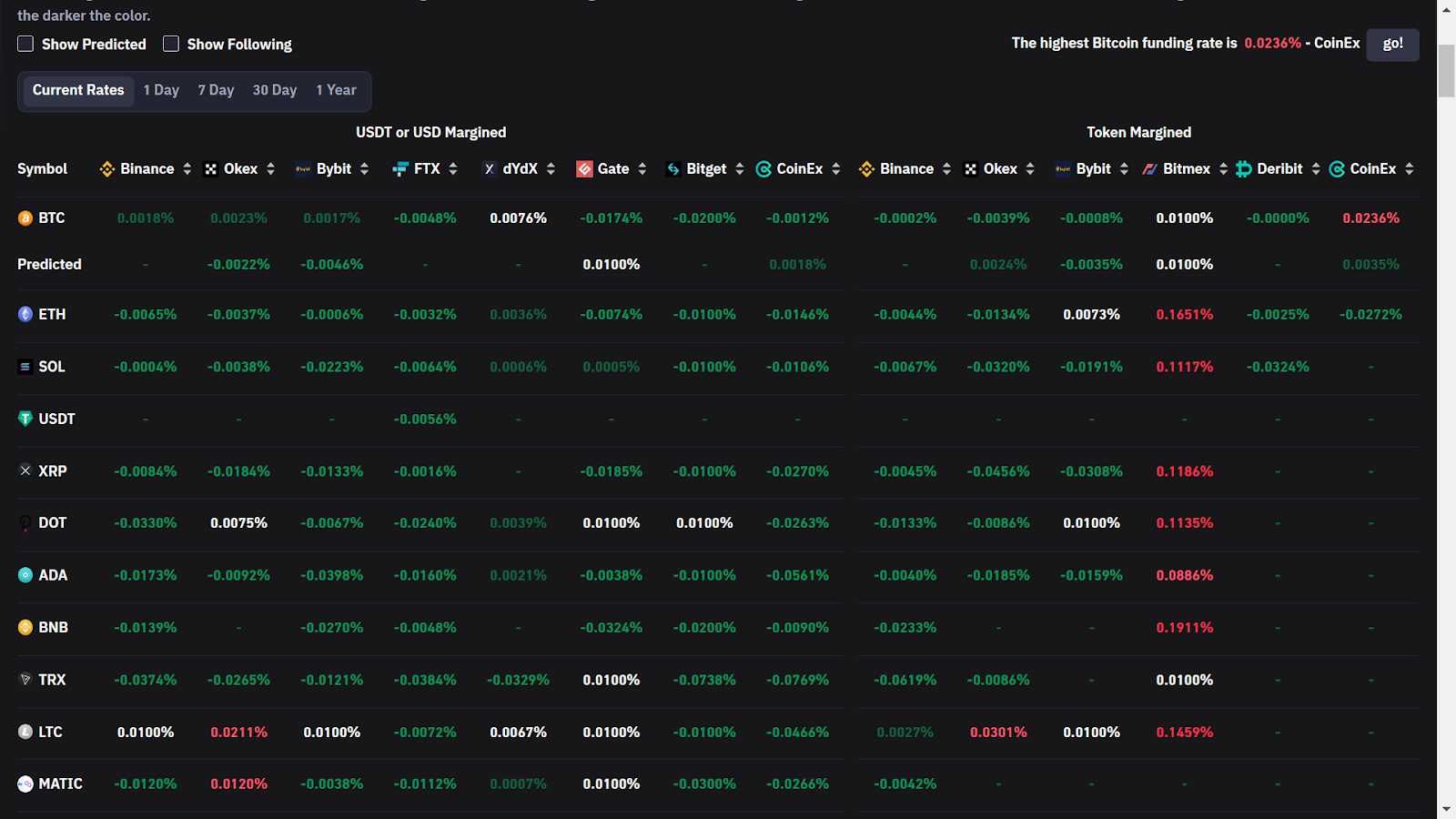Click the 0.0236% highest funding rate text
Screen dimensions: 1456x819
(x=1272, y=43)
